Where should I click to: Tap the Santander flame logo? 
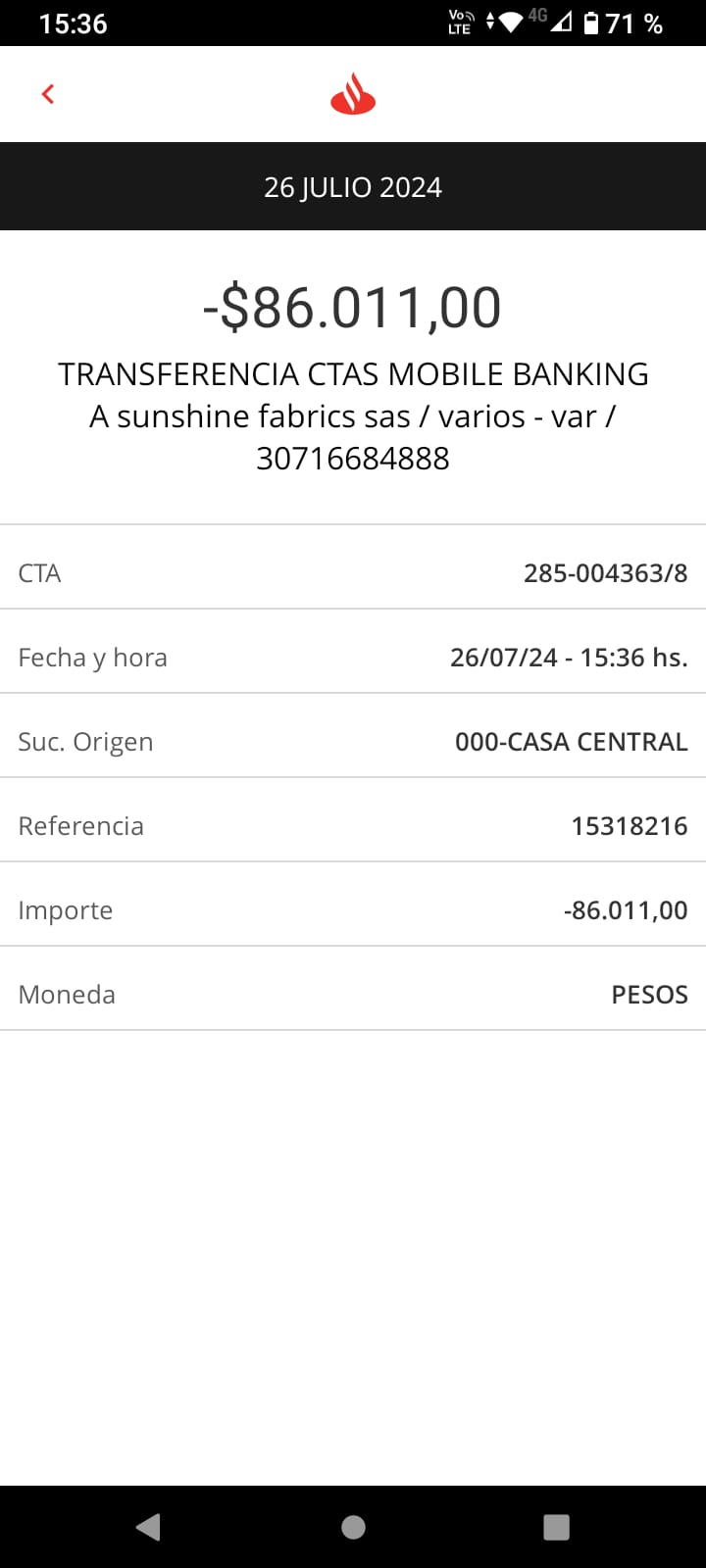[x=353, y=95]
